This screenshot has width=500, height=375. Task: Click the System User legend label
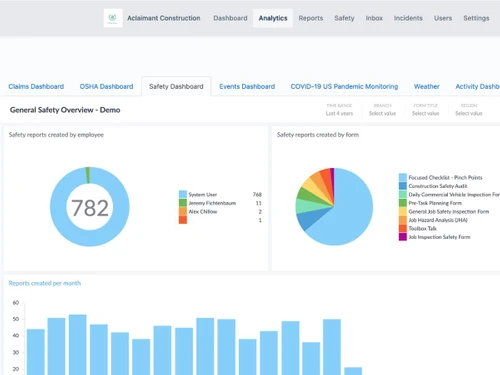203,194
